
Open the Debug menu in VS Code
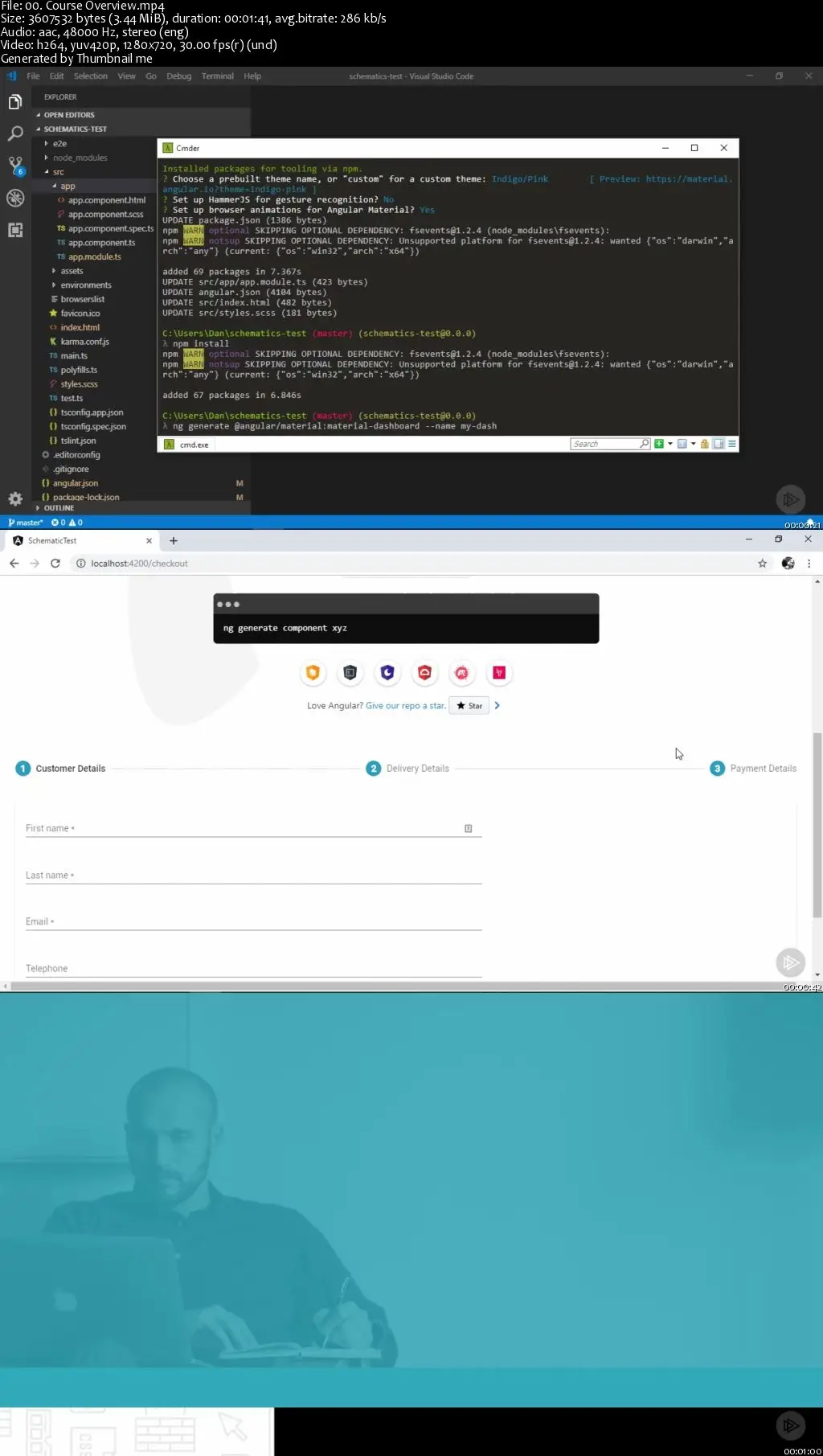pyautogui.click(x=179, y=76)
